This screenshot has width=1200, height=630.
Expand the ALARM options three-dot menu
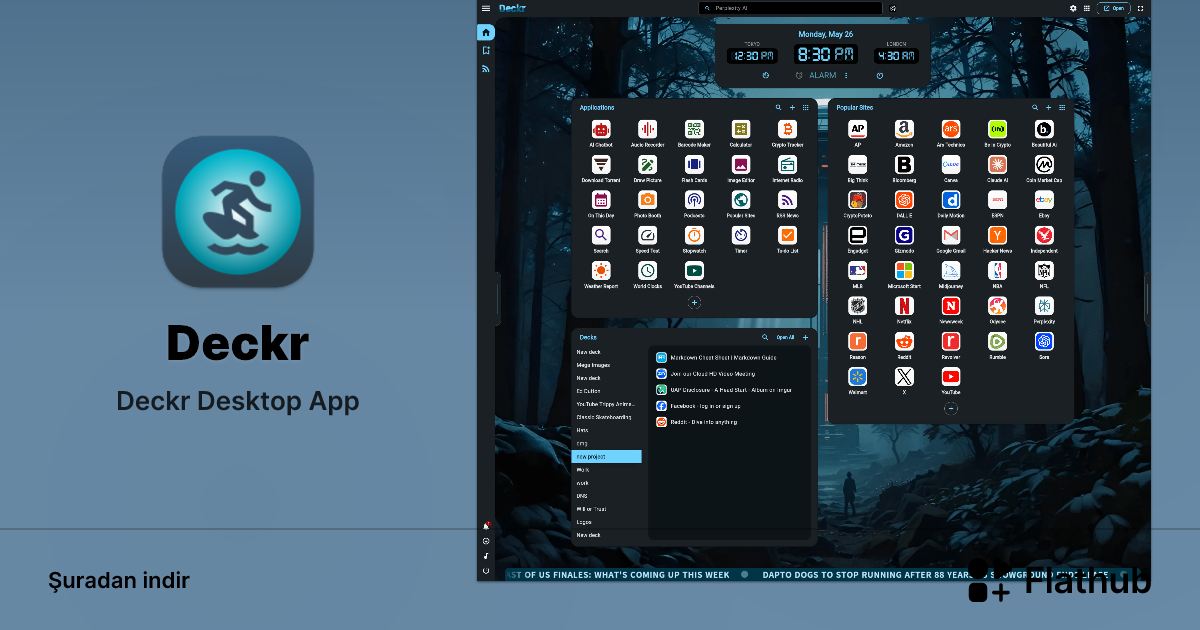click(846, 75)
